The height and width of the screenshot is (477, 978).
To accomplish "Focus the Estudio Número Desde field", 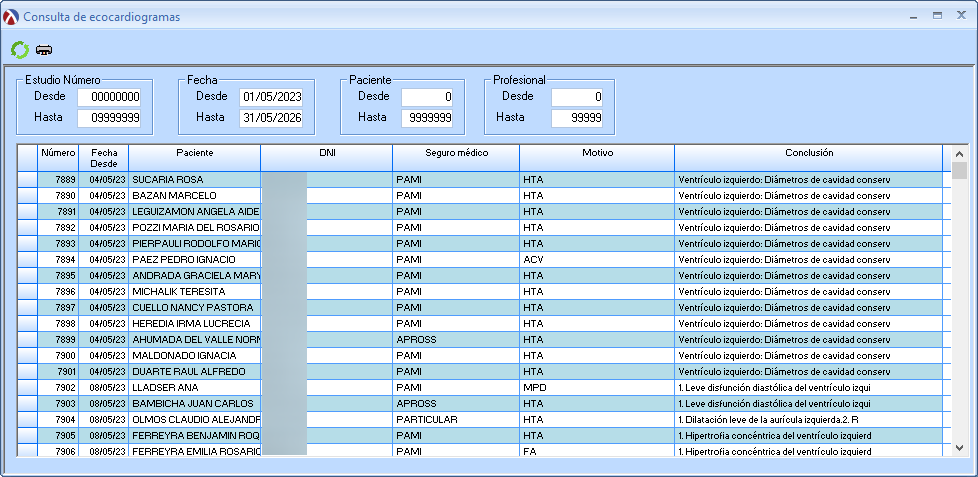I will pos(109,97).
